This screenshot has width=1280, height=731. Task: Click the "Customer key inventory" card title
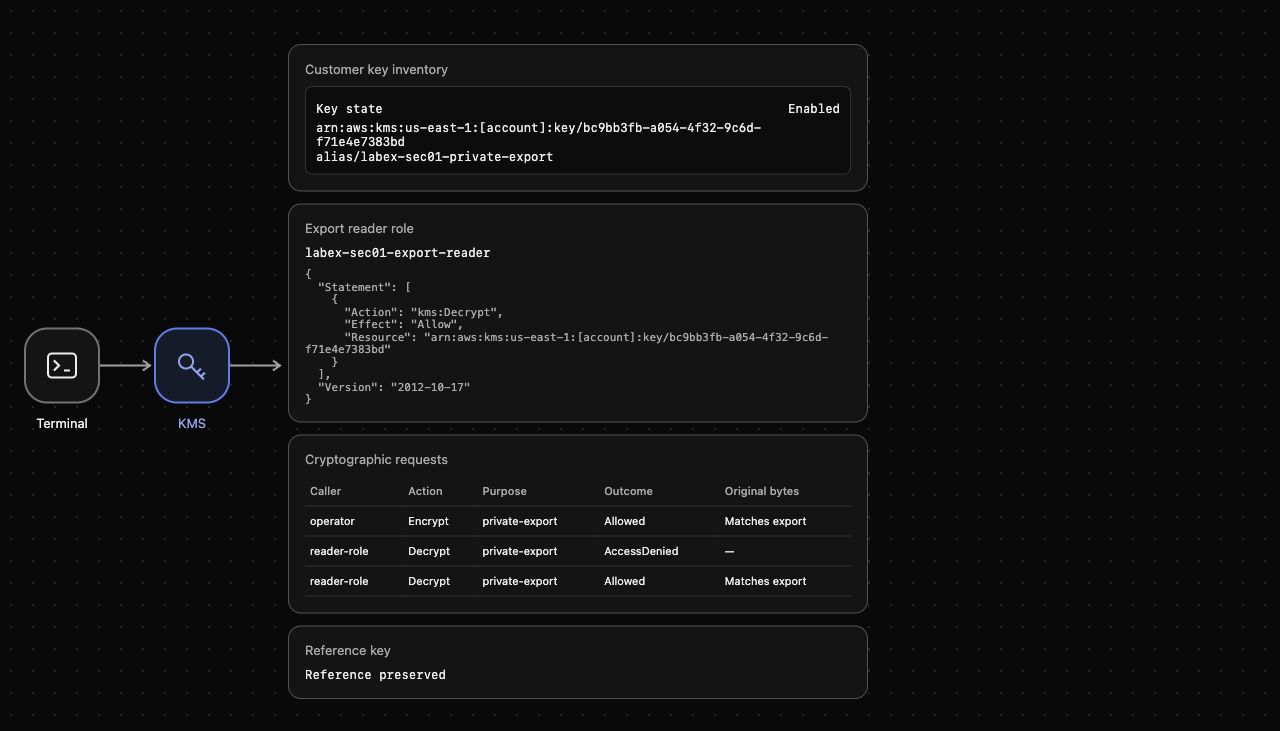click(x=376, y=70)
